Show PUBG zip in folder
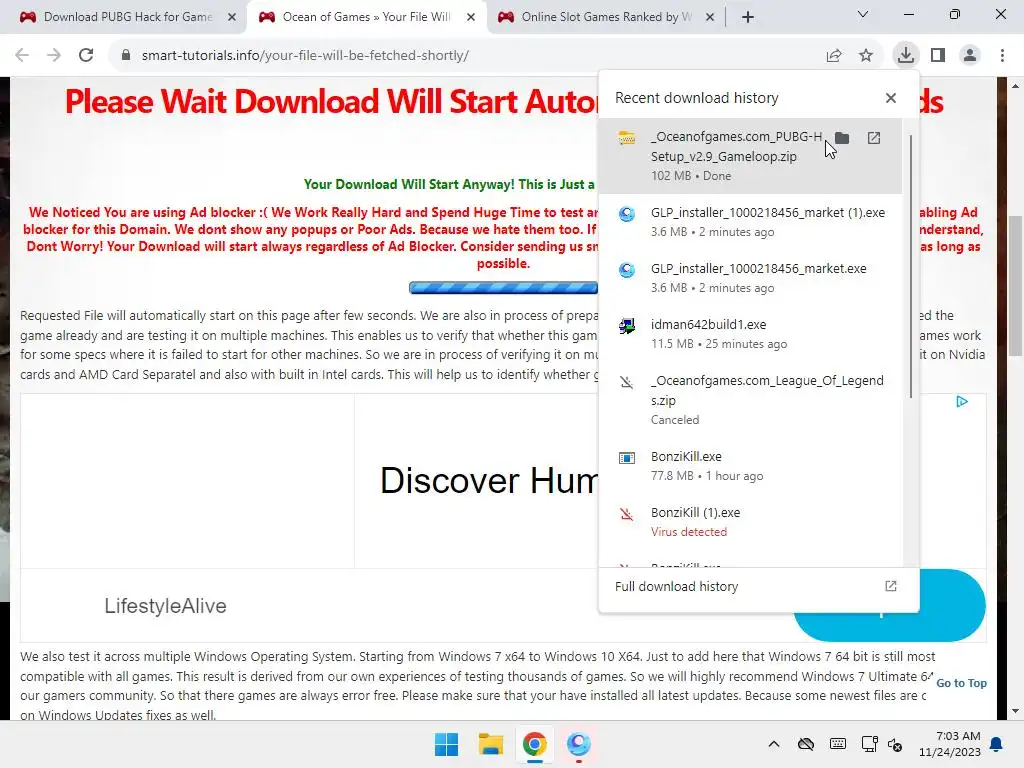Viewport: 1024px width, 768px height. click(x=842, y=138)
